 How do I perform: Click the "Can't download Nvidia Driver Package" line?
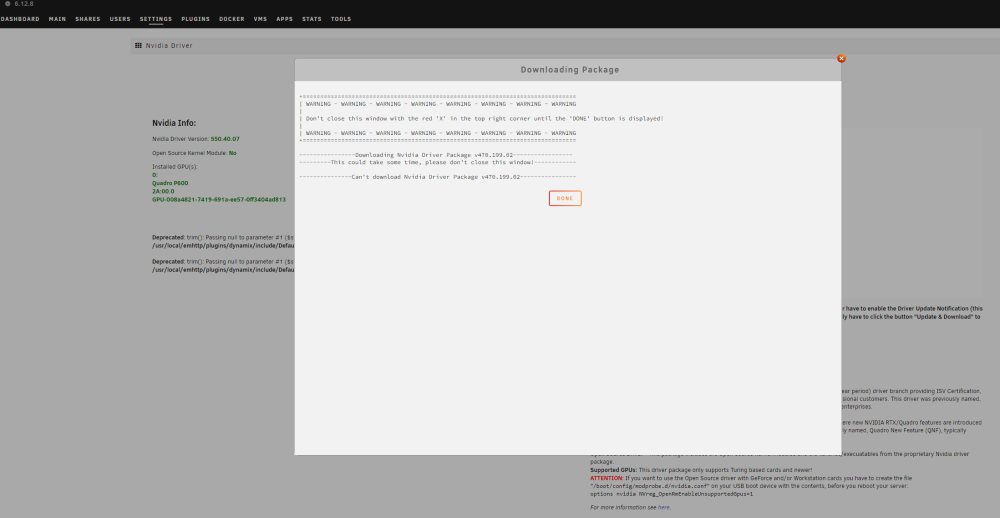438,177
